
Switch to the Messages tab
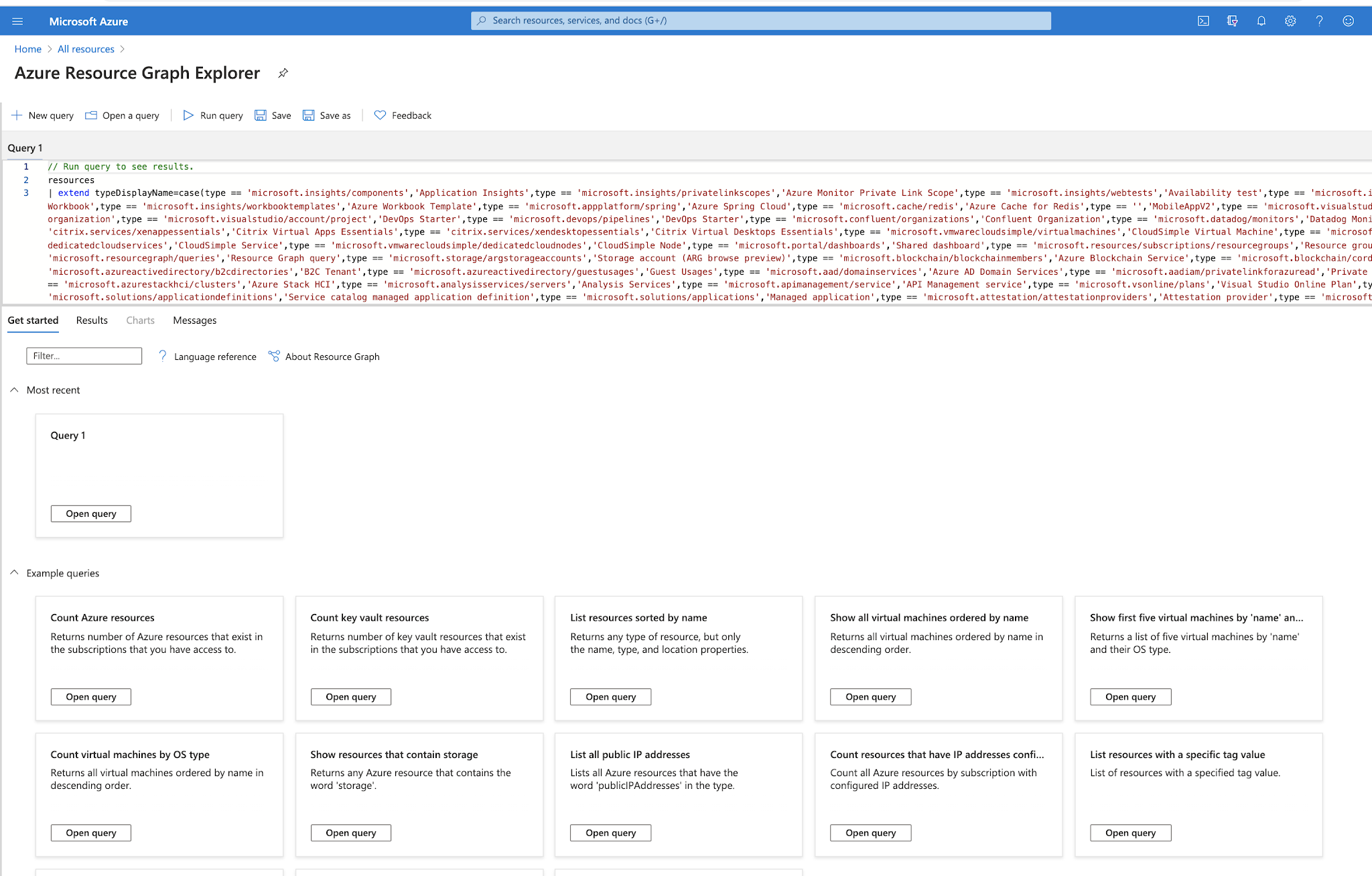point(194,320)
